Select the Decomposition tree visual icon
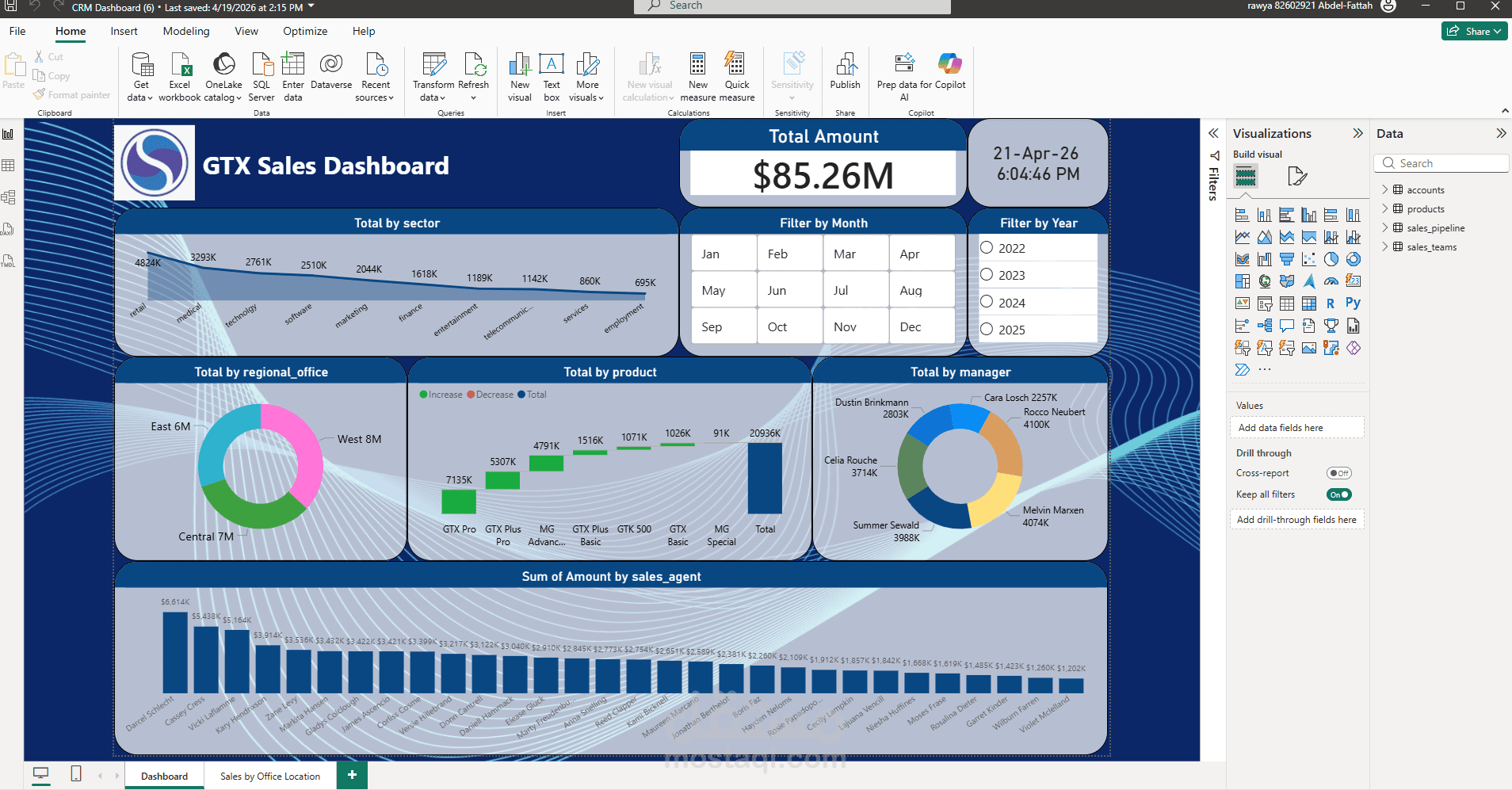This screenshot has width=1512, height=790. click(1265, 326)
